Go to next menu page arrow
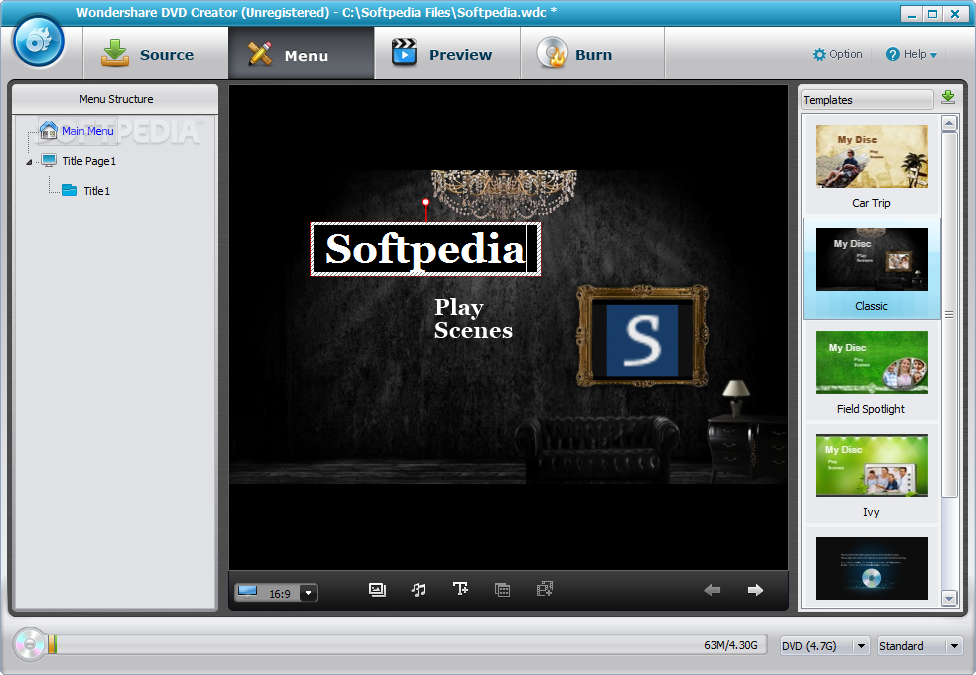 (755, 590)
